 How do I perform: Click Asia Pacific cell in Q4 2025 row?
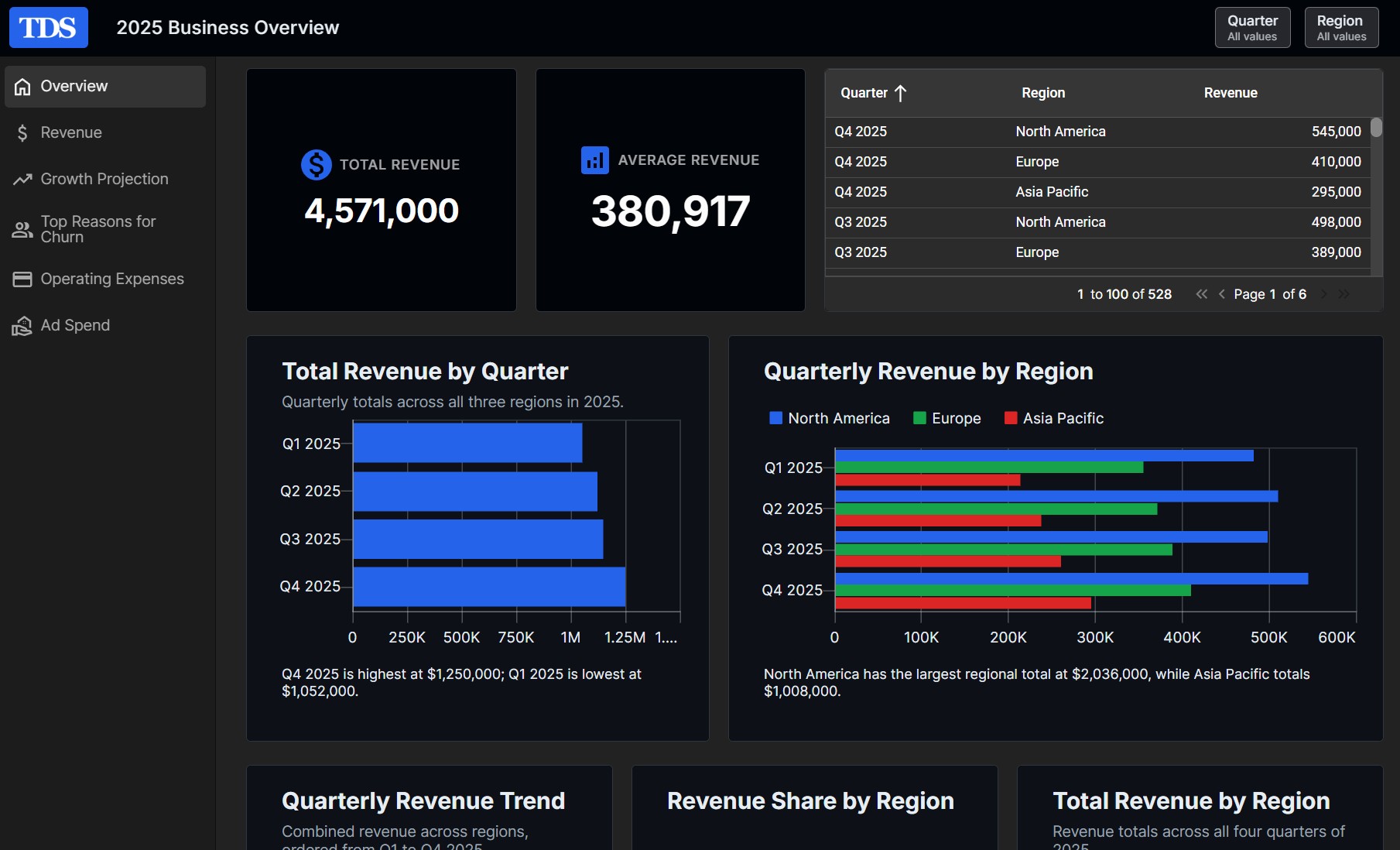click(x=1052, y=192)
